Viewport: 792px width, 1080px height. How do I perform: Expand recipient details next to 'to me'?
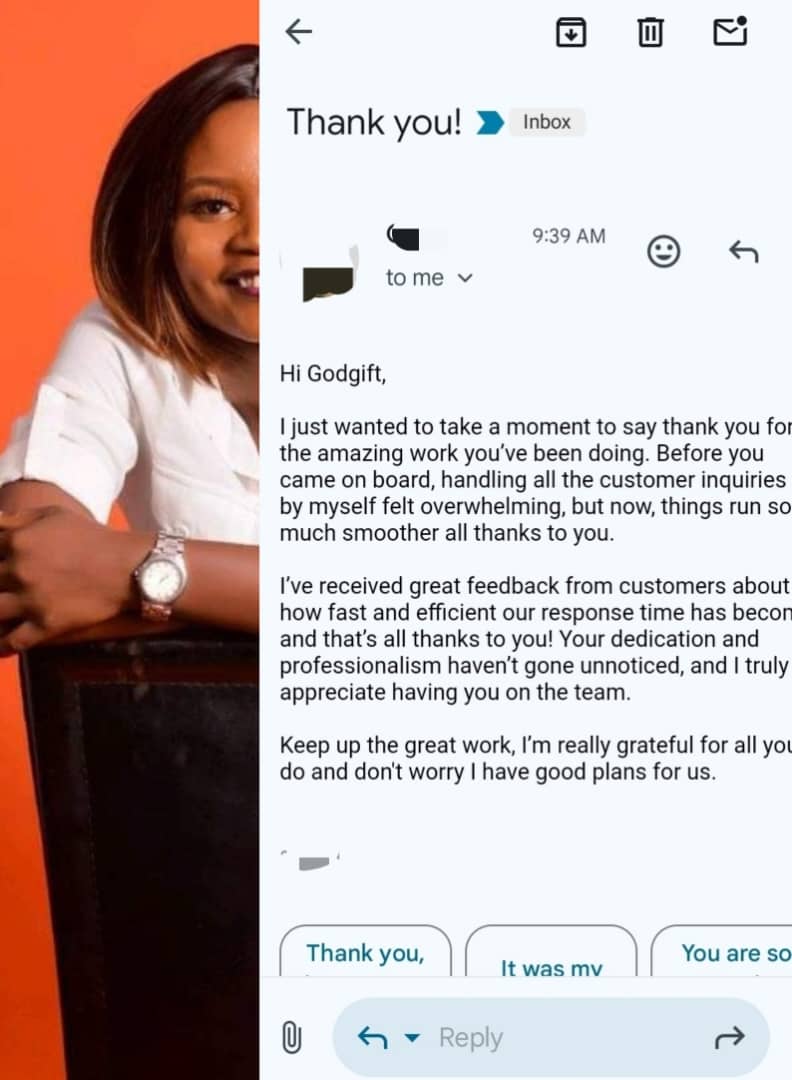click(x=466, y=278)
